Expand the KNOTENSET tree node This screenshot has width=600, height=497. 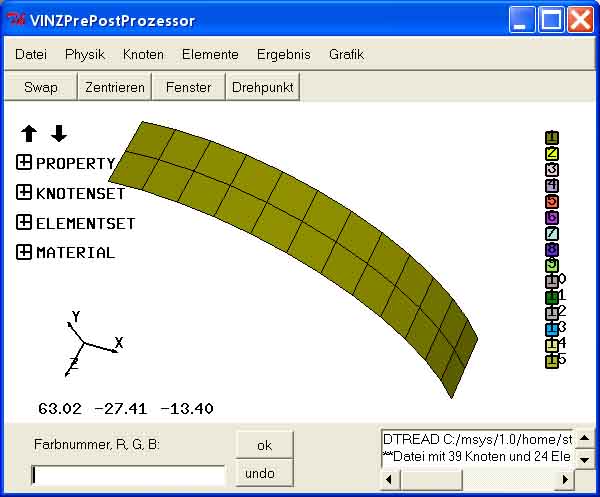[24, 193]
